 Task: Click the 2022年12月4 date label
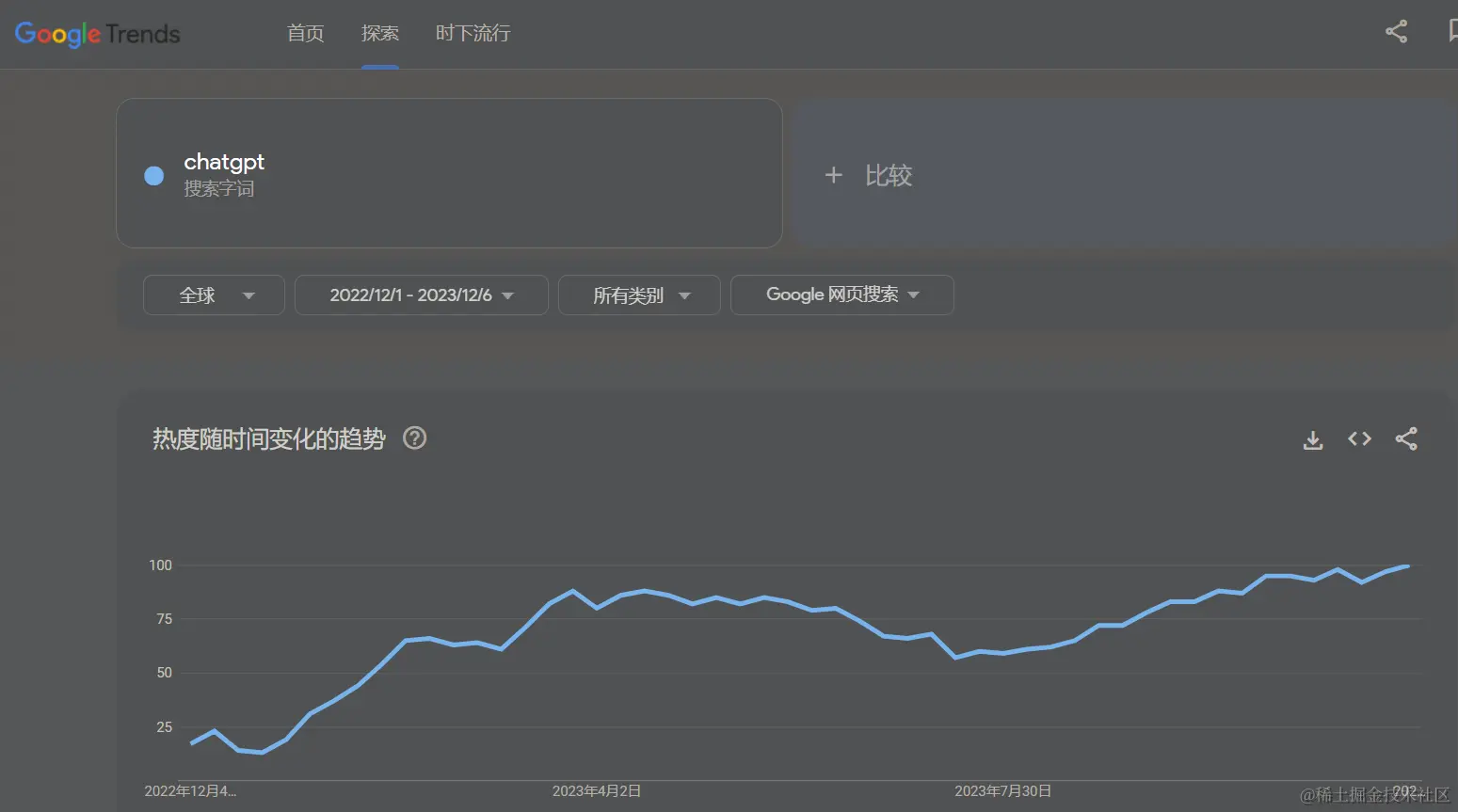click(190, 791)
